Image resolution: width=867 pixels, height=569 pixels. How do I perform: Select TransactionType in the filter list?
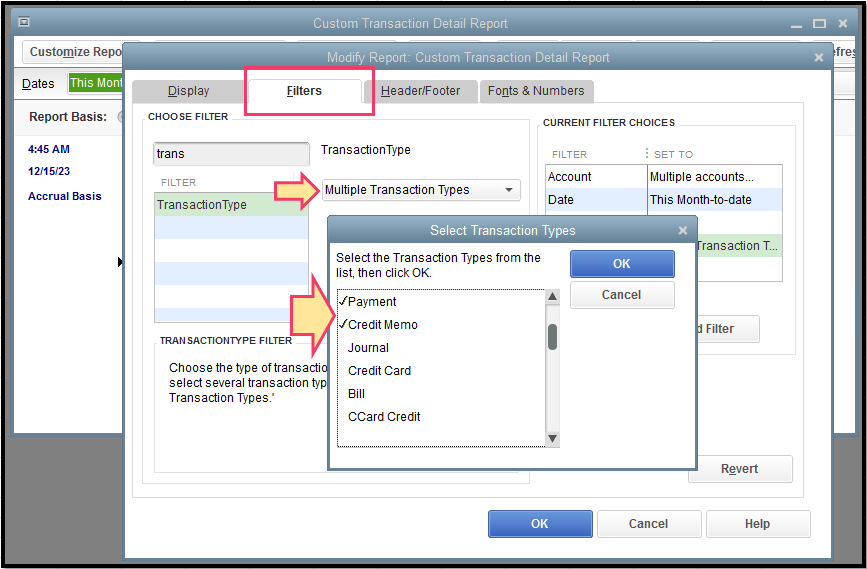click(x=231, y=205)
